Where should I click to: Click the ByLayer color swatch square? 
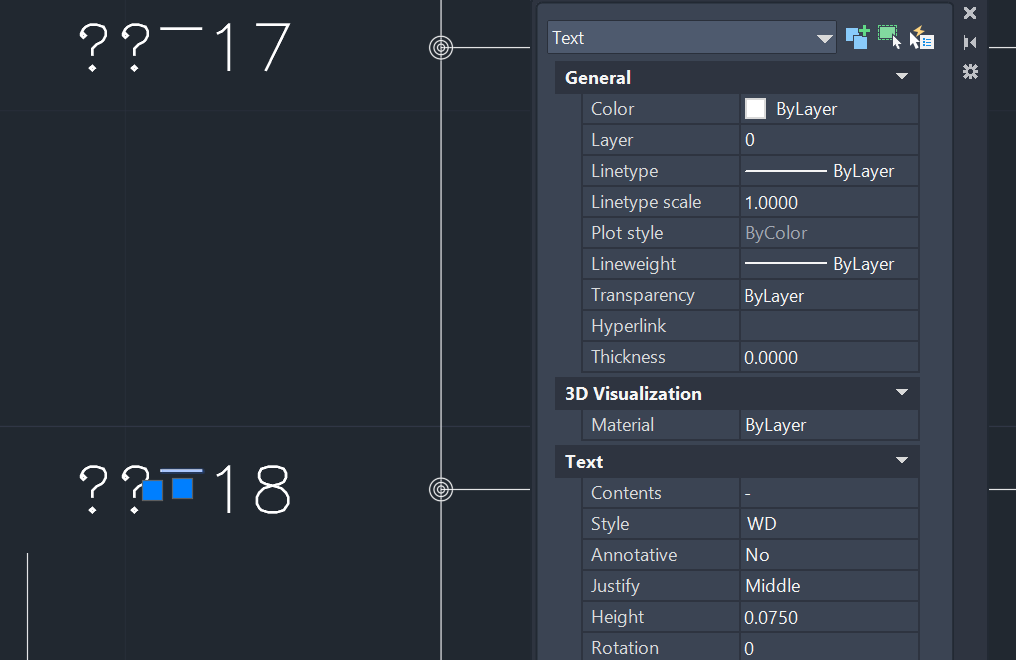(x=755, y=108)
